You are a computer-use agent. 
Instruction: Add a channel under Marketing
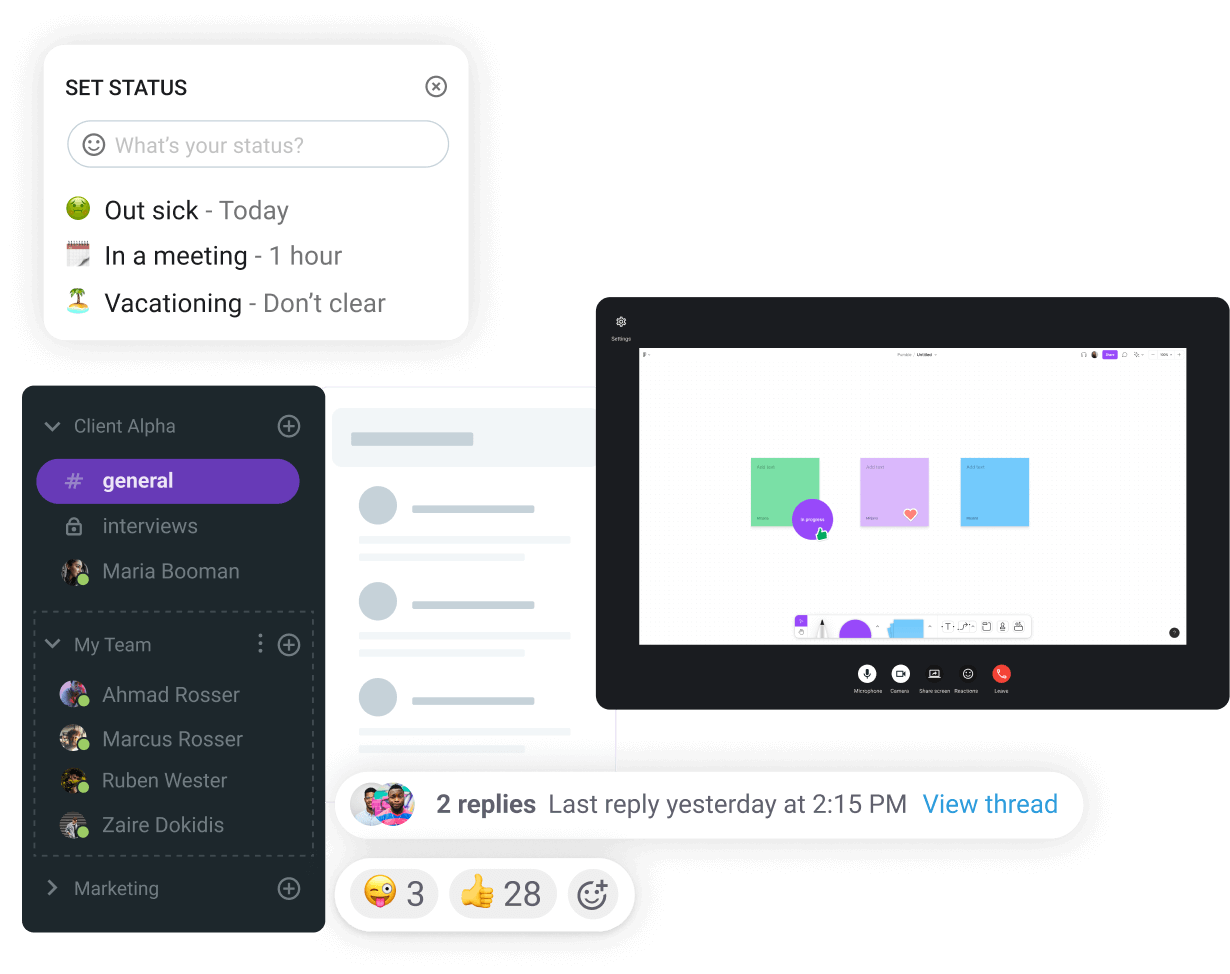click(288, 888)
